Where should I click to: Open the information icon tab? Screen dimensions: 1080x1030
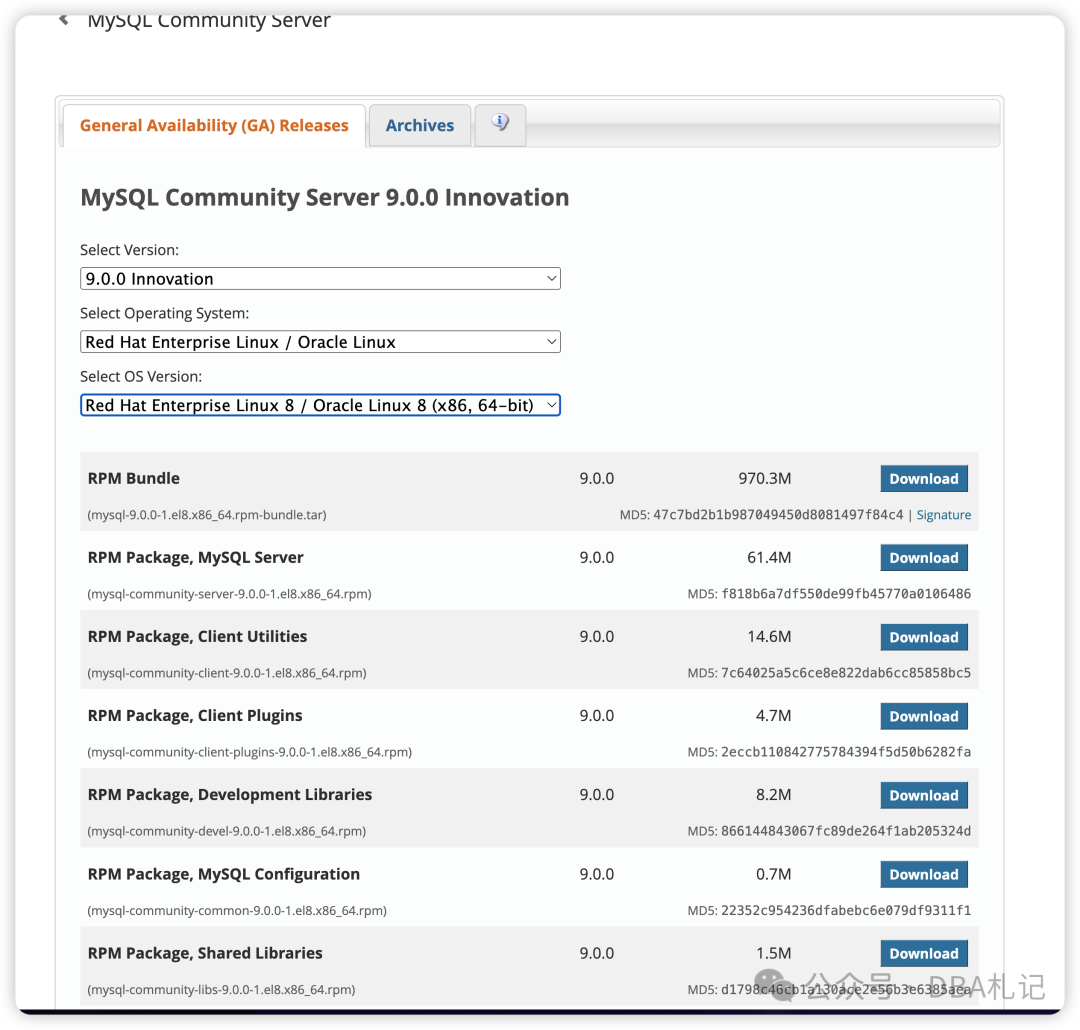point(500,125)
